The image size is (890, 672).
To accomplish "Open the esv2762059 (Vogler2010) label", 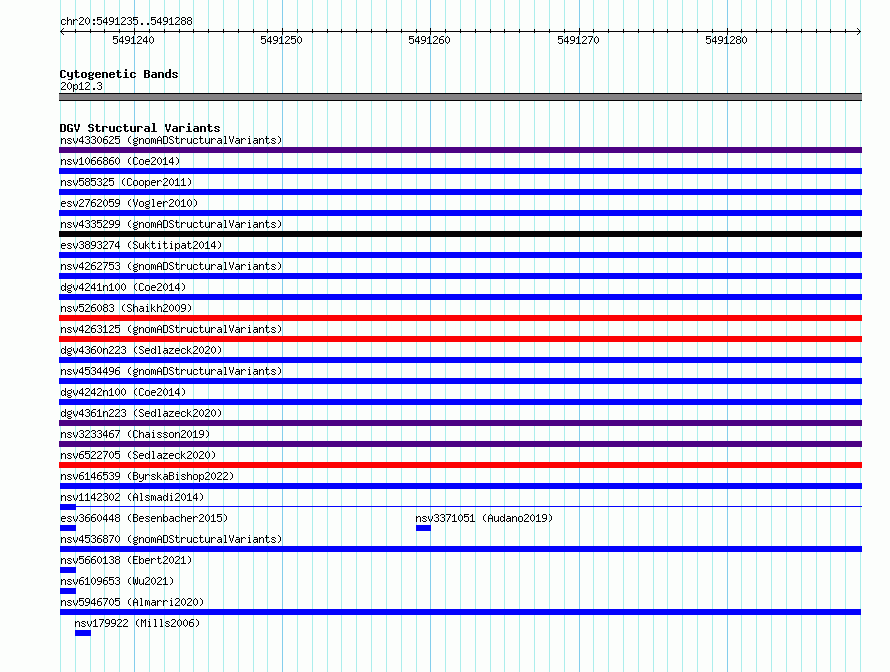I will (129, 203).
